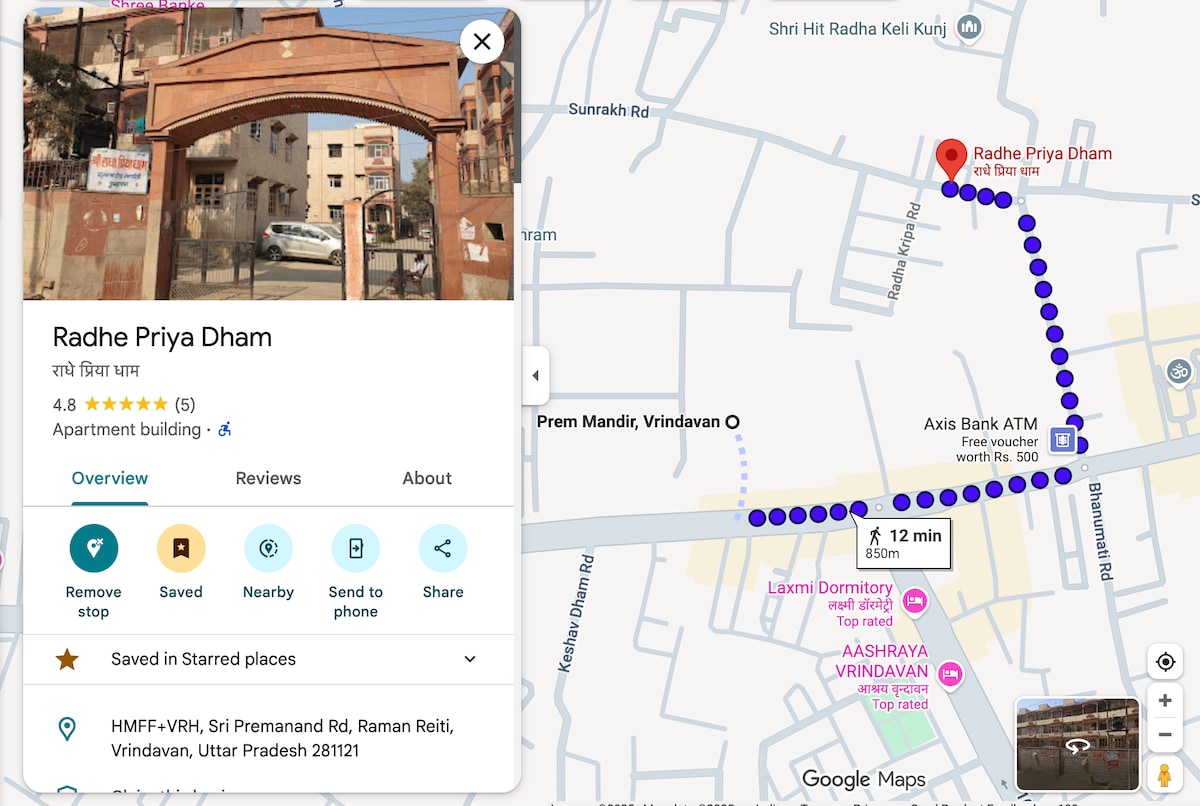Image resolution: width=1200 pixels, height=806 pixels.
Task: Zoom out on the map
Action: coord(1165,736)
